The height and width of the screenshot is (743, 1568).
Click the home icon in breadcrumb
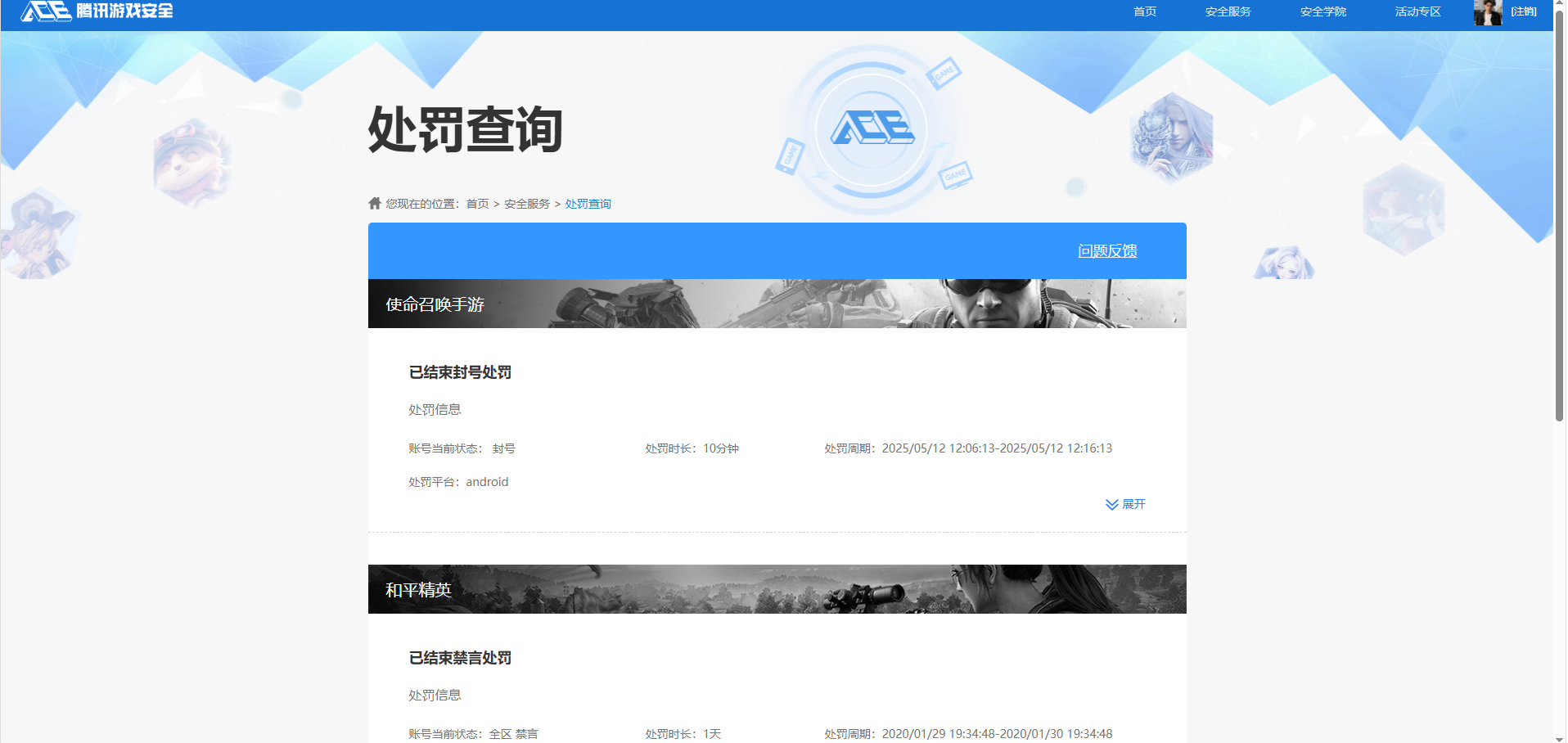pos(375,203)
